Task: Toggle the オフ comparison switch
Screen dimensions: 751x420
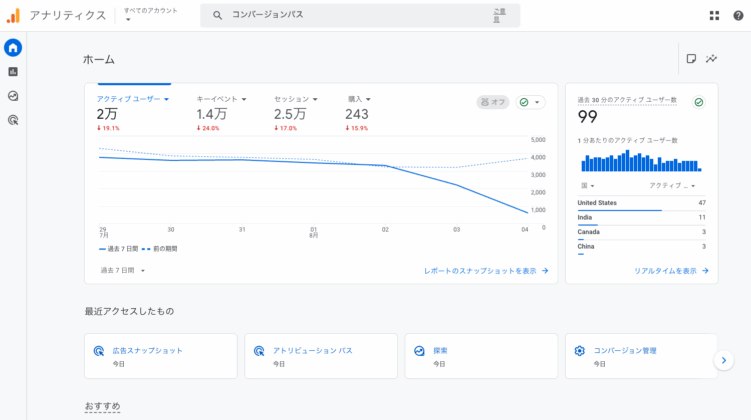Action: coord(493,102)
